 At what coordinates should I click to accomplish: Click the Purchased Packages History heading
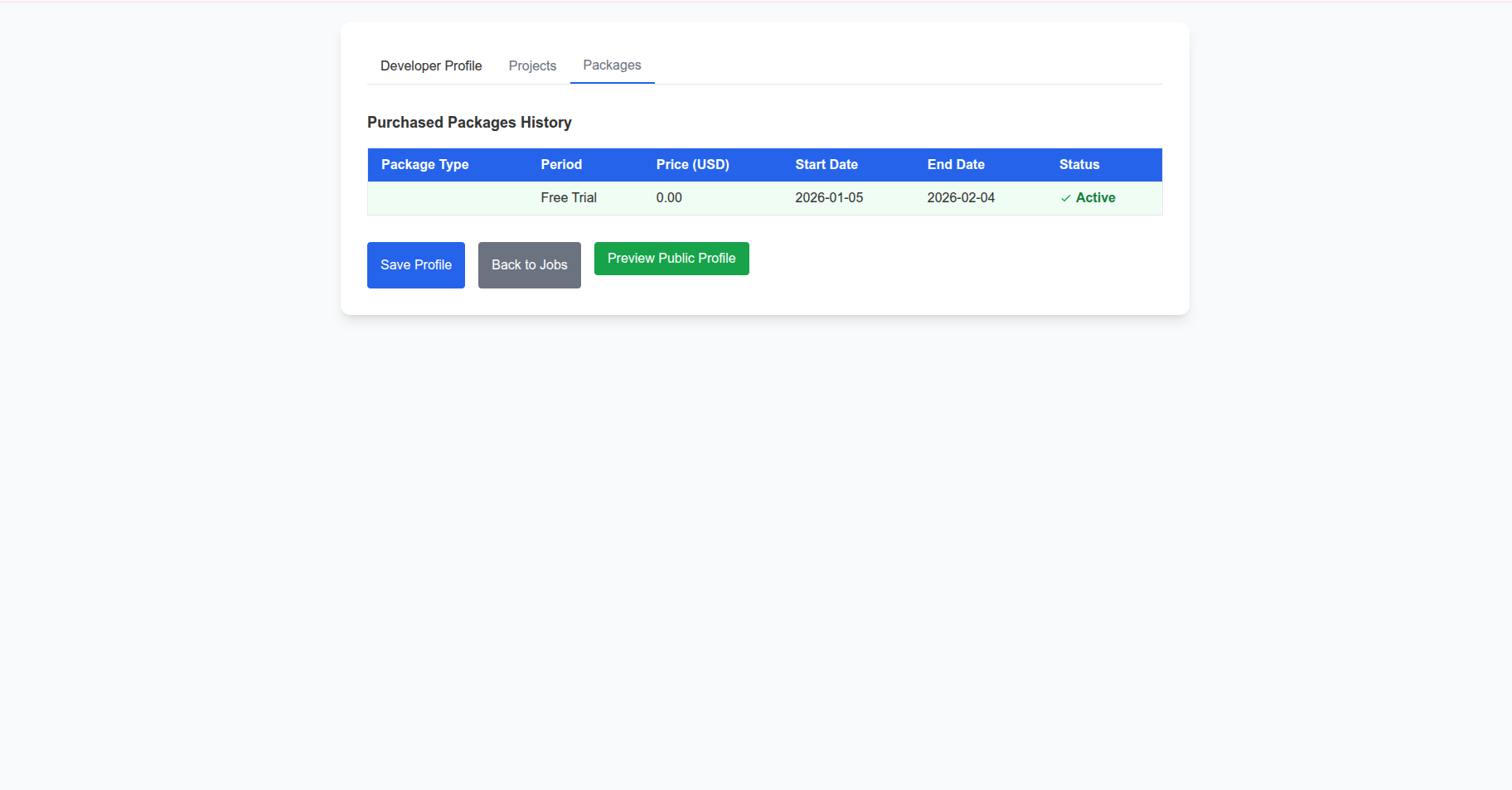469,122
